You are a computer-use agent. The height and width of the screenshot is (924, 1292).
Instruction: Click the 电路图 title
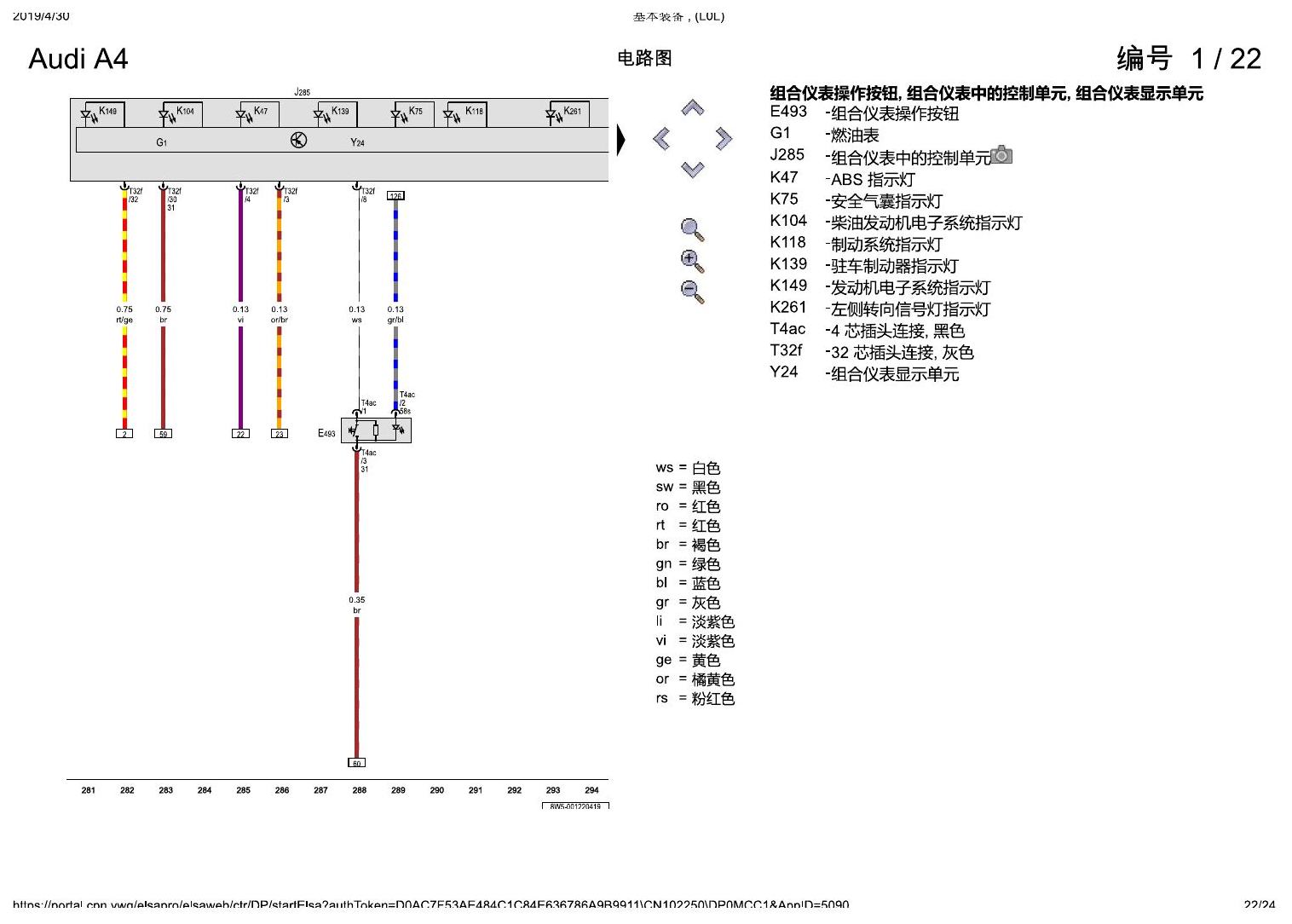click(644, 58)
